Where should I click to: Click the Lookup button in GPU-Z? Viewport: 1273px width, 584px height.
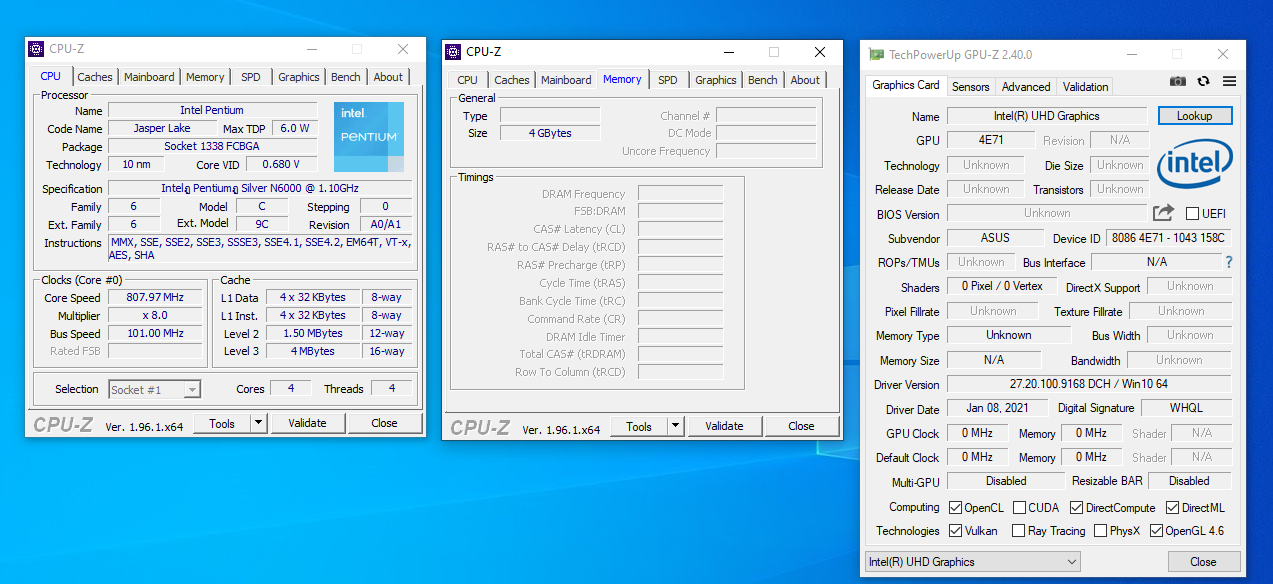click(x=1195, y=116)
